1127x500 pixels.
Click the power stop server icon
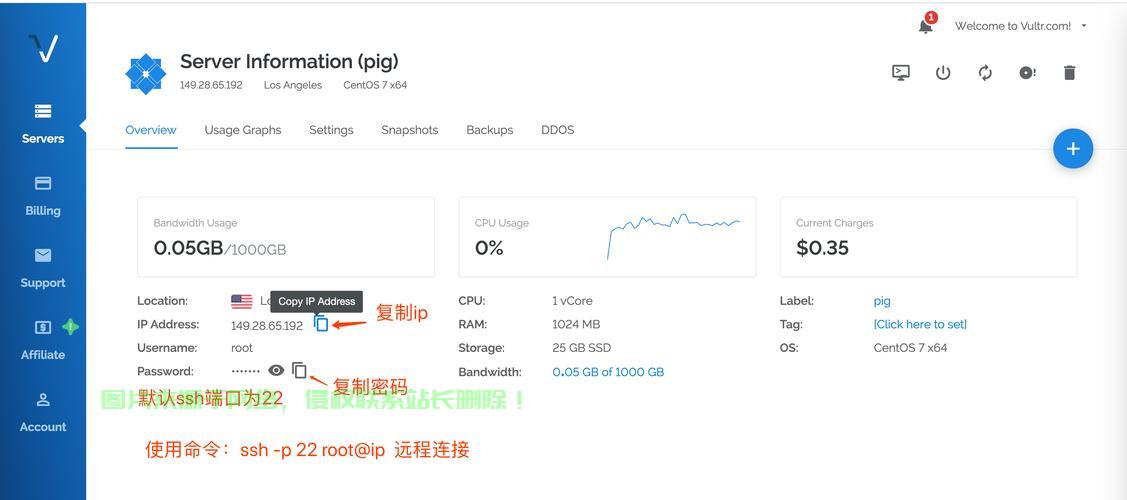click(x=943, y=73)
